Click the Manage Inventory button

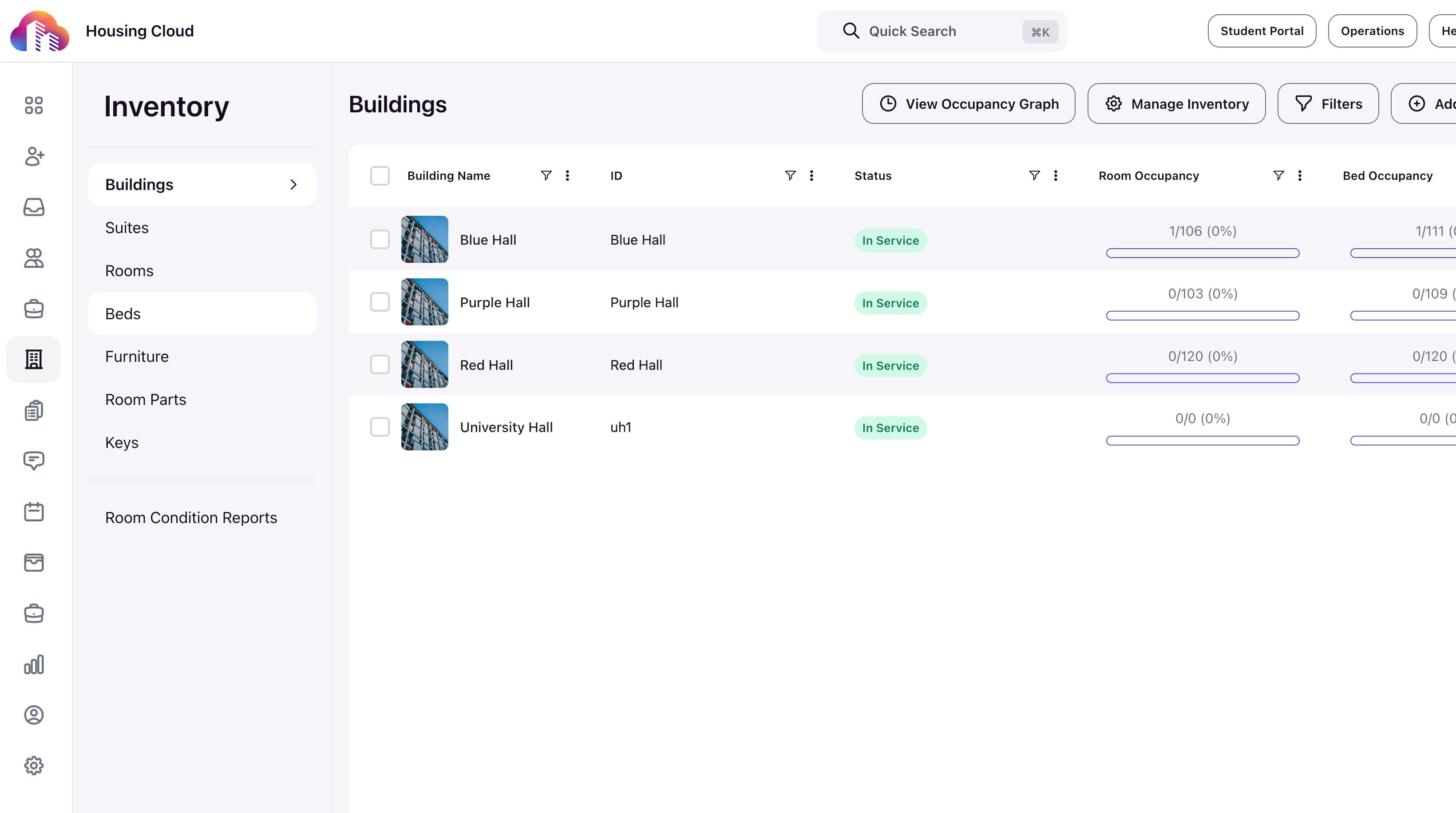(1176, 103)
